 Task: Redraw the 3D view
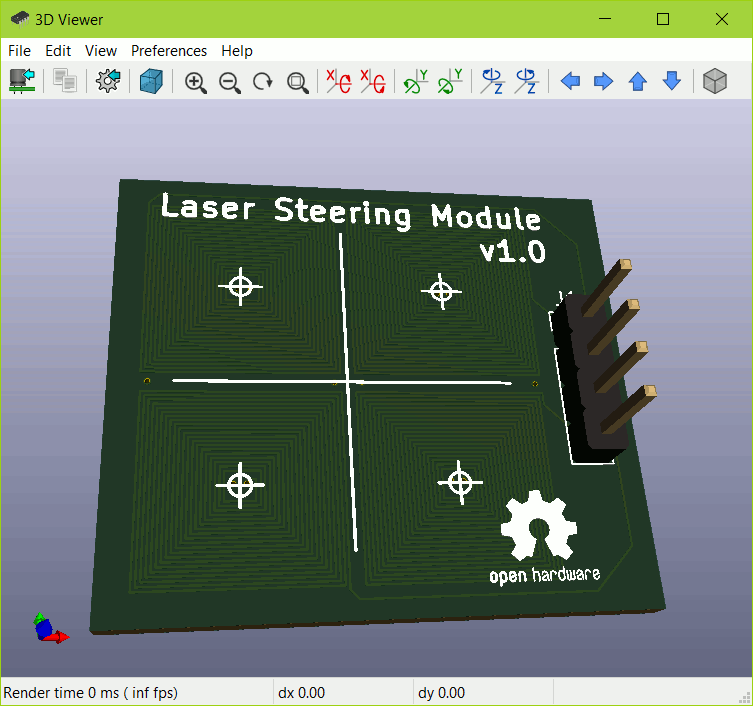tap(263, 82)
